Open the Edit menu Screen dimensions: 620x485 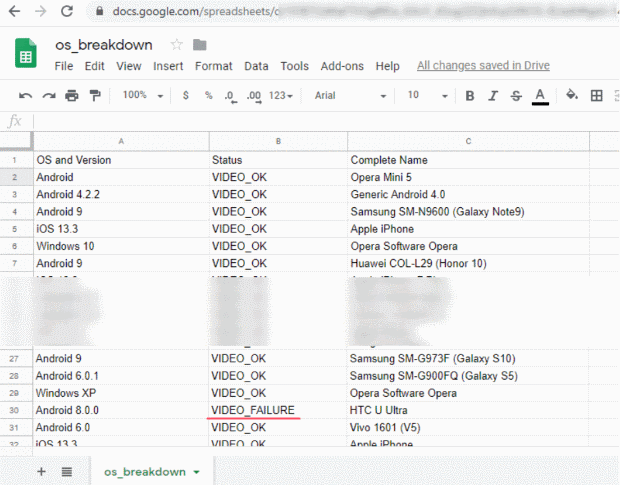pyautogui.click(x=95, y=66)
